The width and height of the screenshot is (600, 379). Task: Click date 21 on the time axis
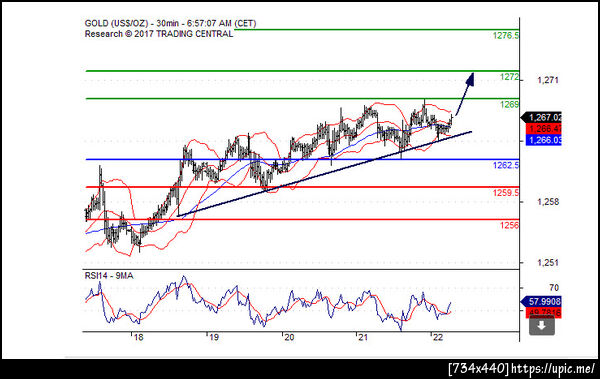click(362, 337)
